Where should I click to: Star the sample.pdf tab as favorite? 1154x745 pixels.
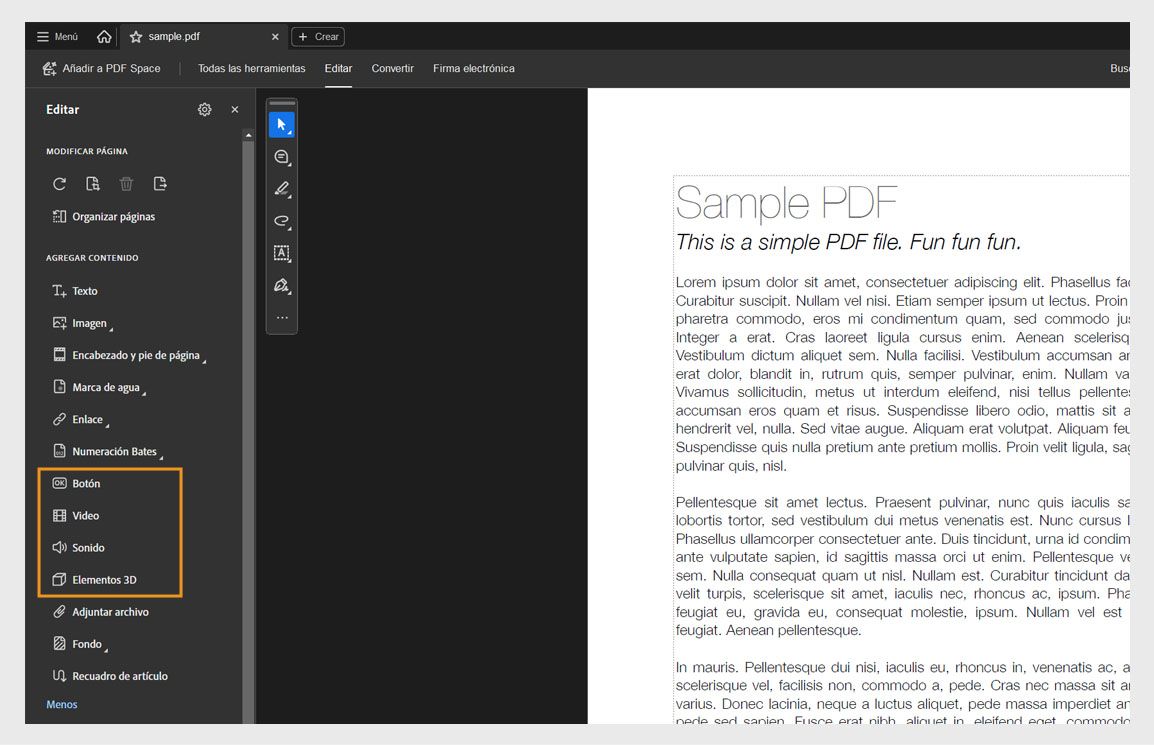coord(135,37)
